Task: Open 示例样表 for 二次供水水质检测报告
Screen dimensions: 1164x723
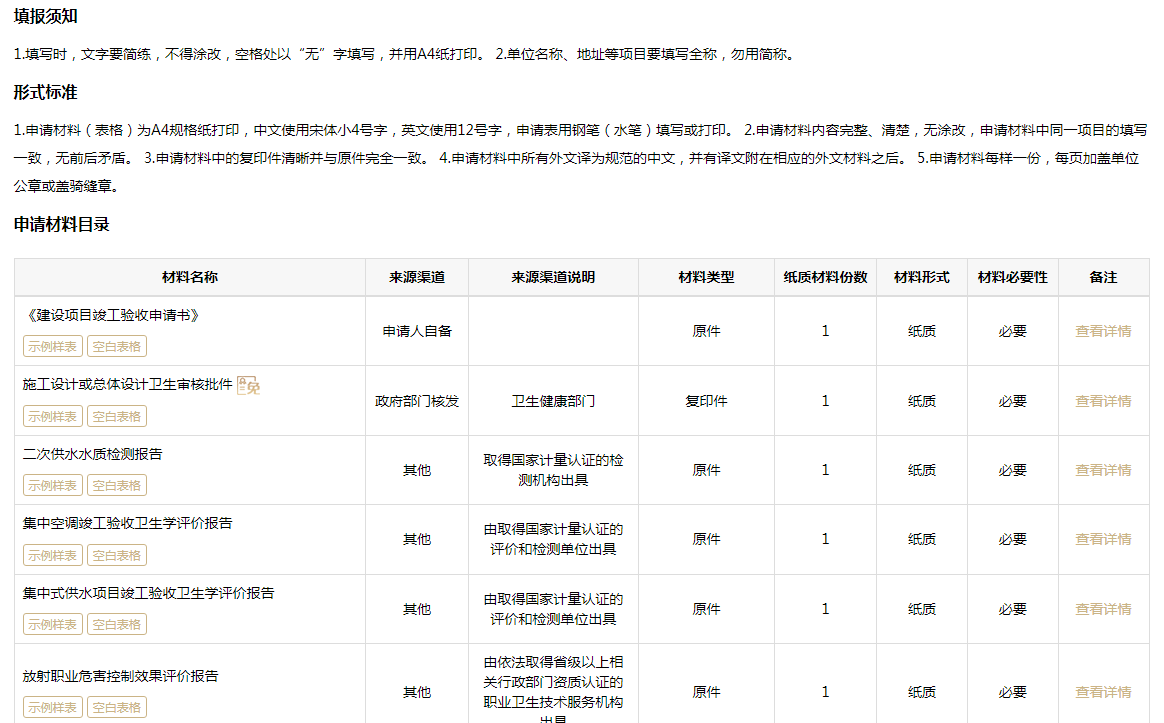Action: click(52, 485)
